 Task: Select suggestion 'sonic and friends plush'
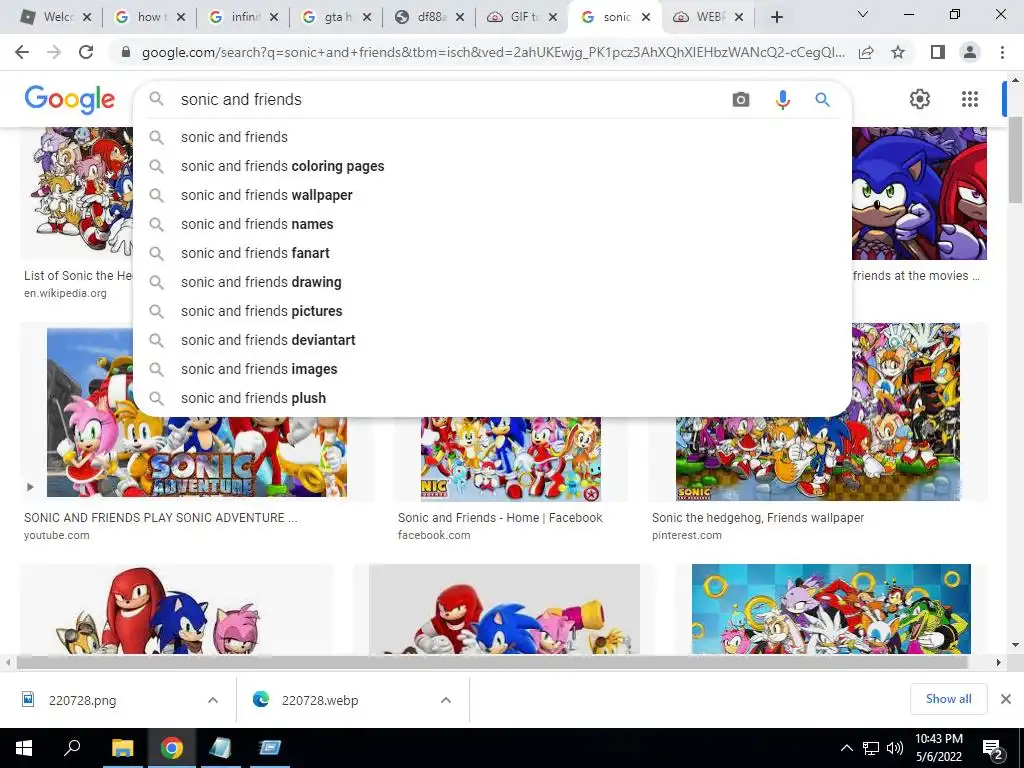pos(492,398)
